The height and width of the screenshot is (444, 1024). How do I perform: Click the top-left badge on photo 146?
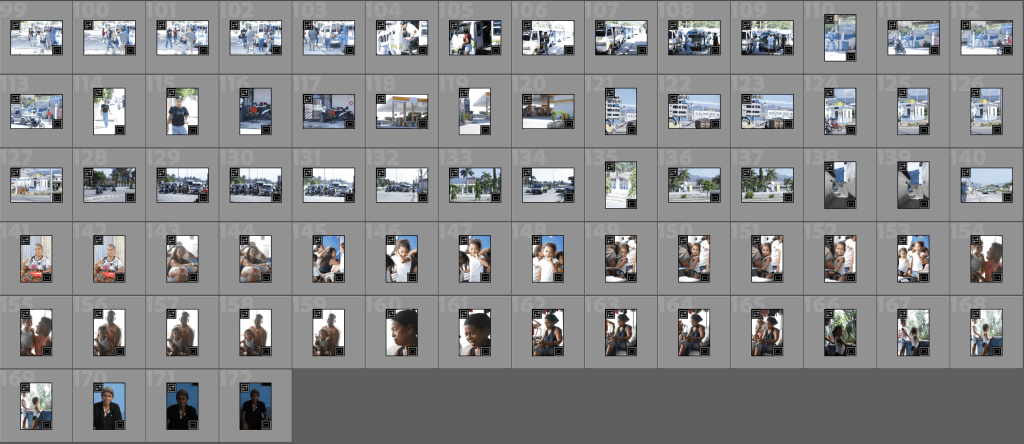pyautogui.click(x=390, y=241)
